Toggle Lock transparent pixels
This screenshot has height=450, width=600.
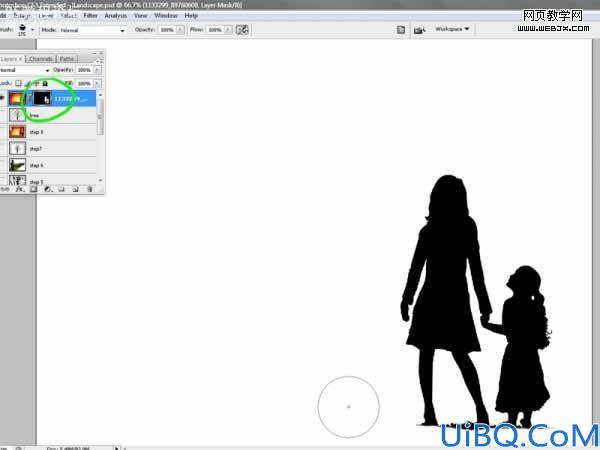click(x=18, y=83)
